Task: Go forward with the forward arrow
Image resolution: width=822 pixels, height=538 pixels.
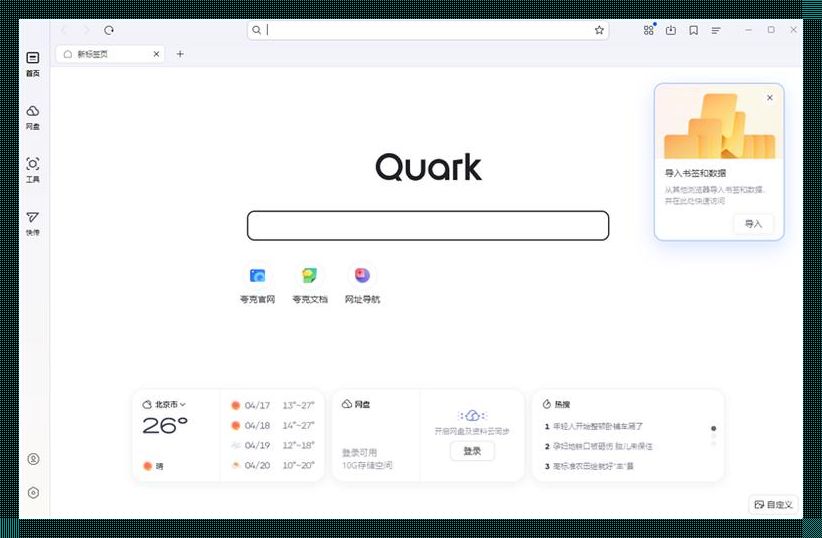Action: [86, 30]
